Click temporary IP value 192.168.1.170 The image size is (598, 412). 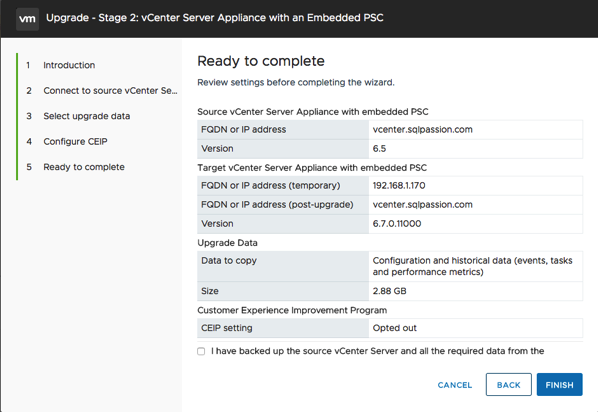coord(399,186)
